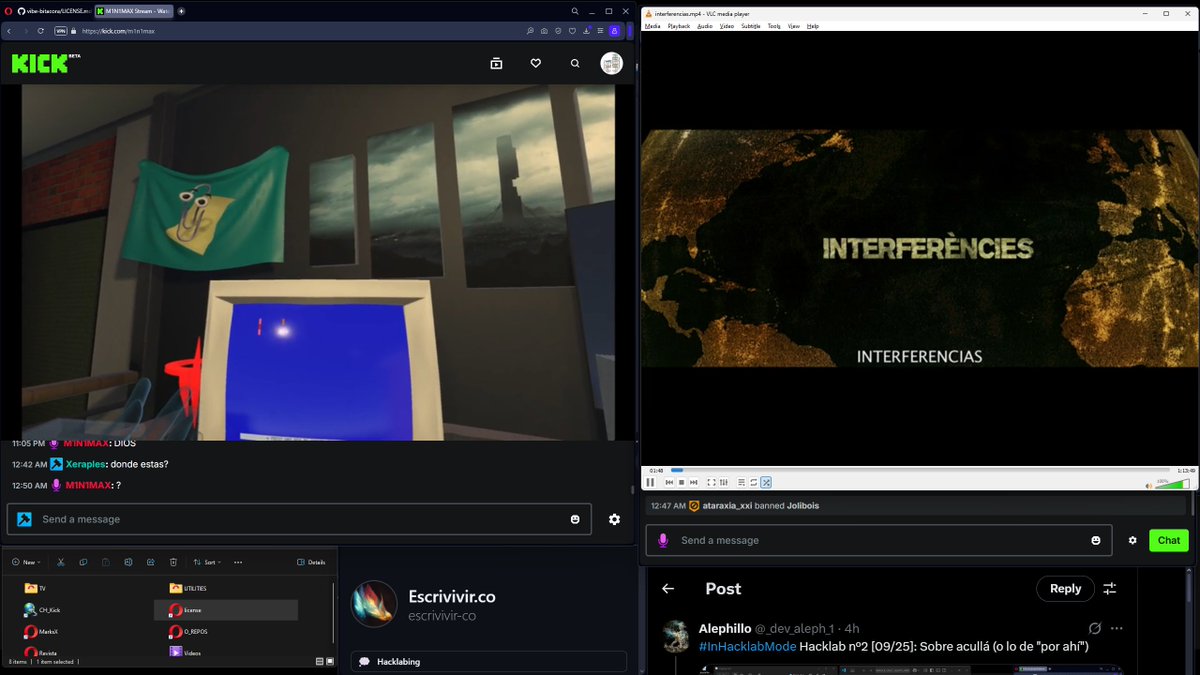Open VLC Video menu

(727, 26)
